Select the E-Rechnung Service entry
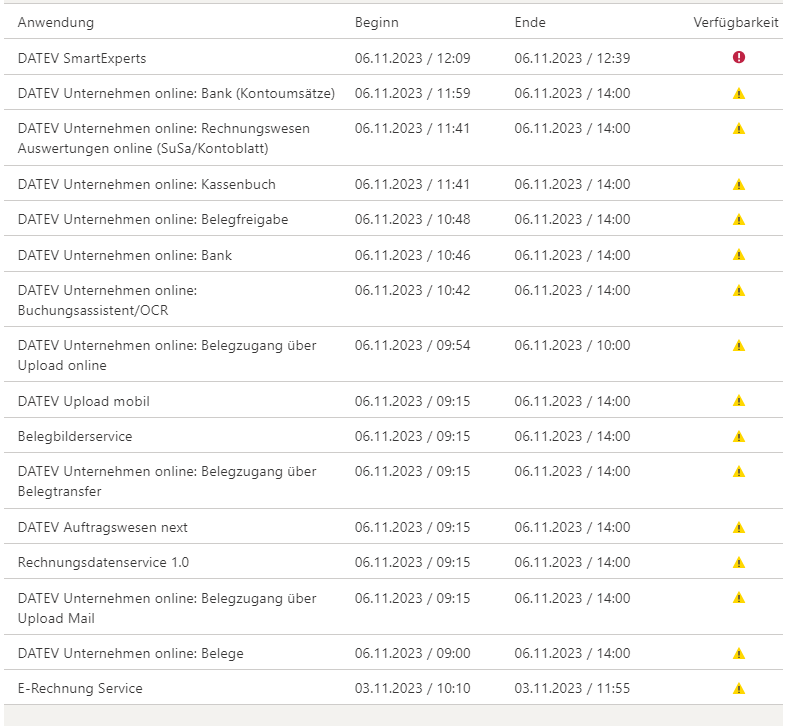This screenshot has width=802, height=726. [x=80, y=689]
